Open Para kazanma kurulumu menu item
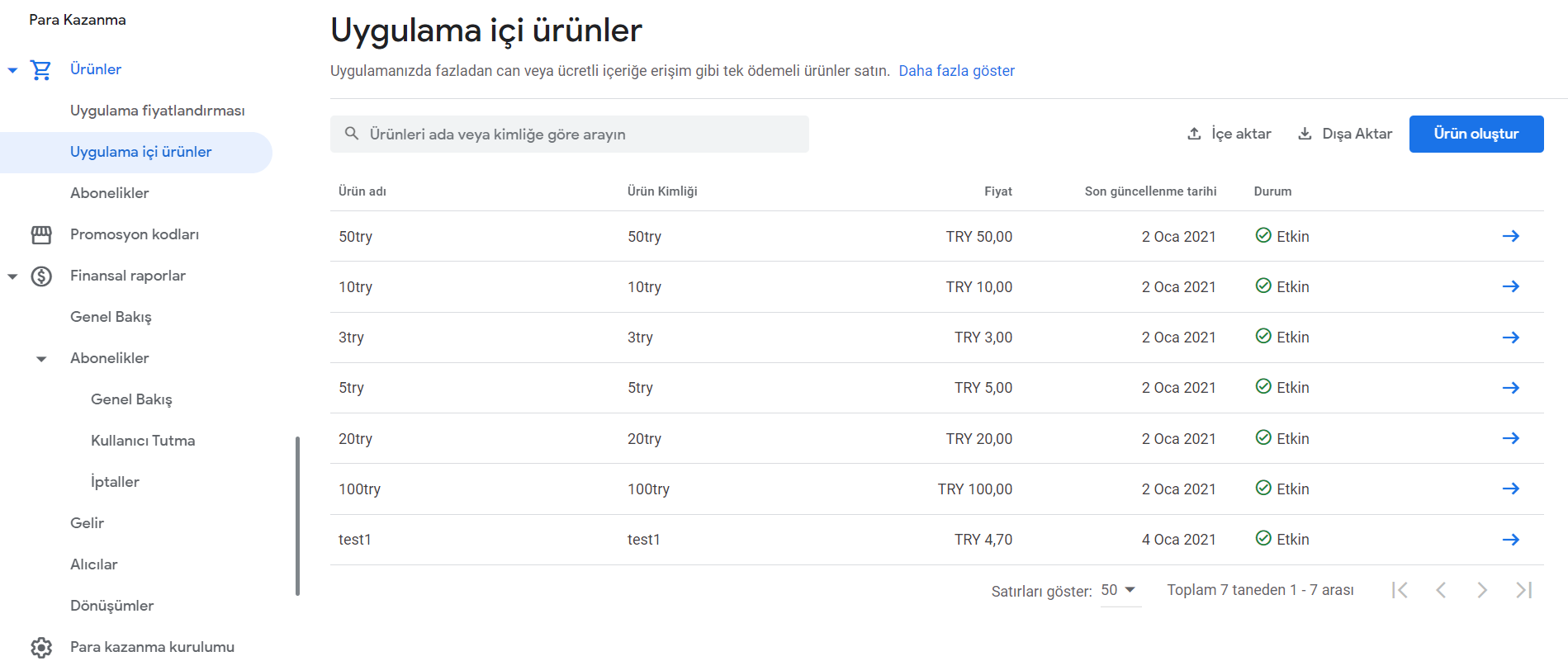 pyautogui.click(x=152, y=647)
